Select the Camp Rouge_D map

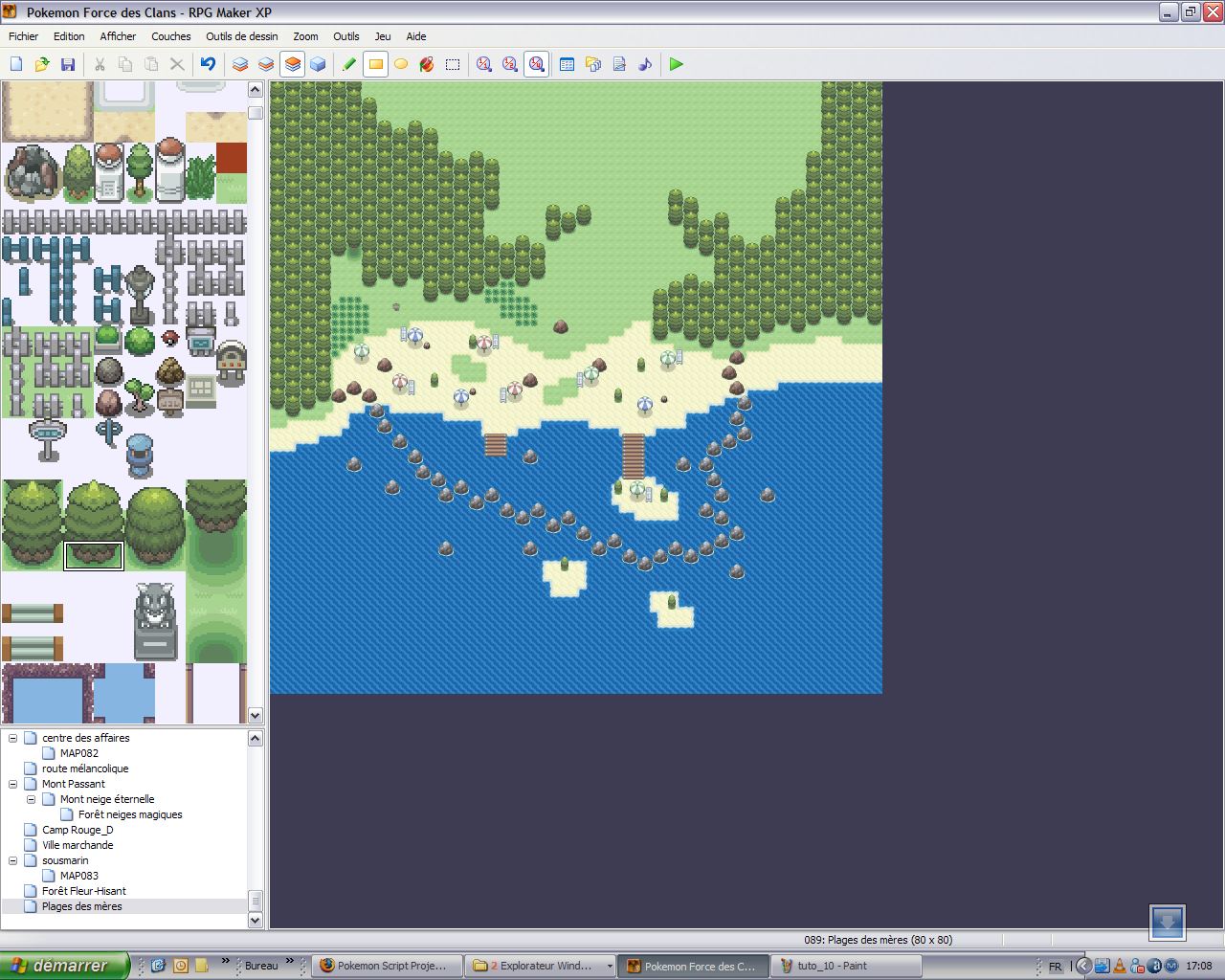point(78,830)
